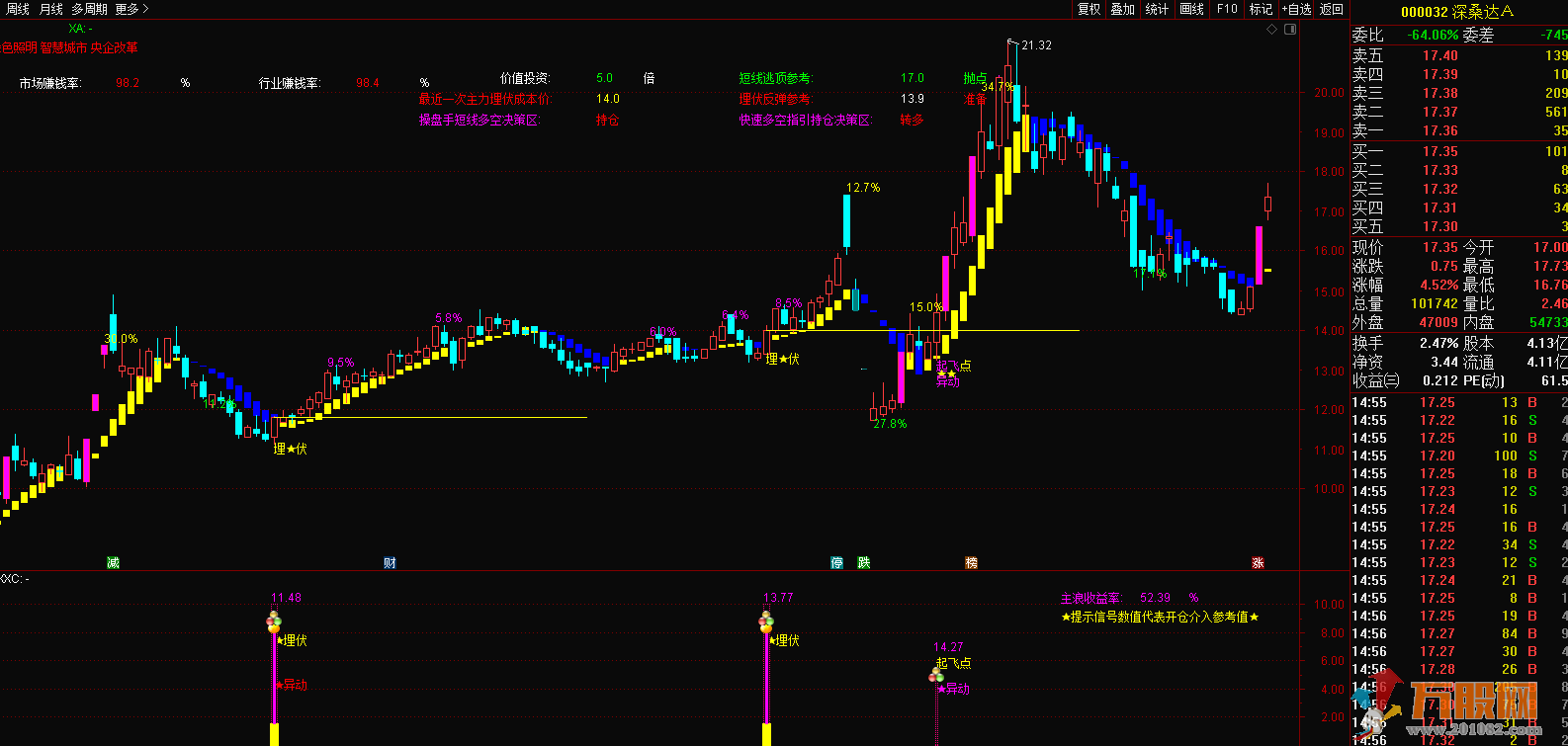Toggle the side panel layout icon

point(1289,30)
